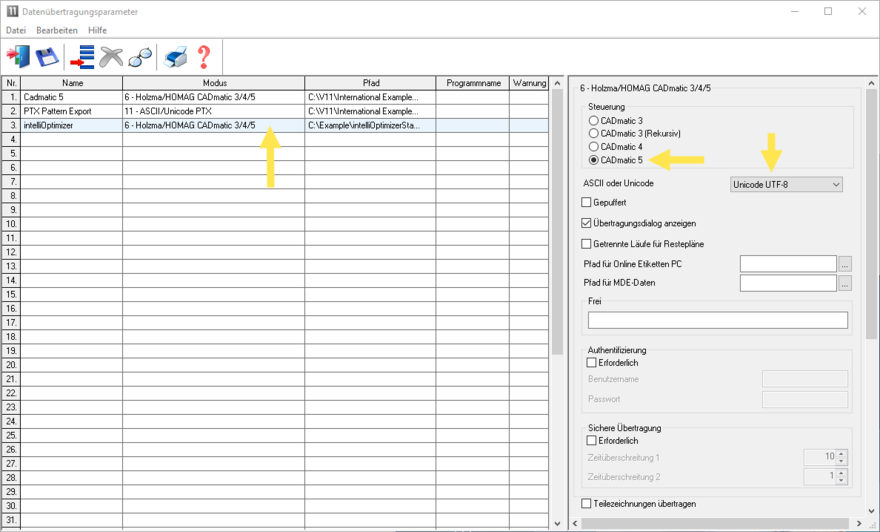Enable the Gepuffert checkbox

pyautogui.click(x=586, y=202)
